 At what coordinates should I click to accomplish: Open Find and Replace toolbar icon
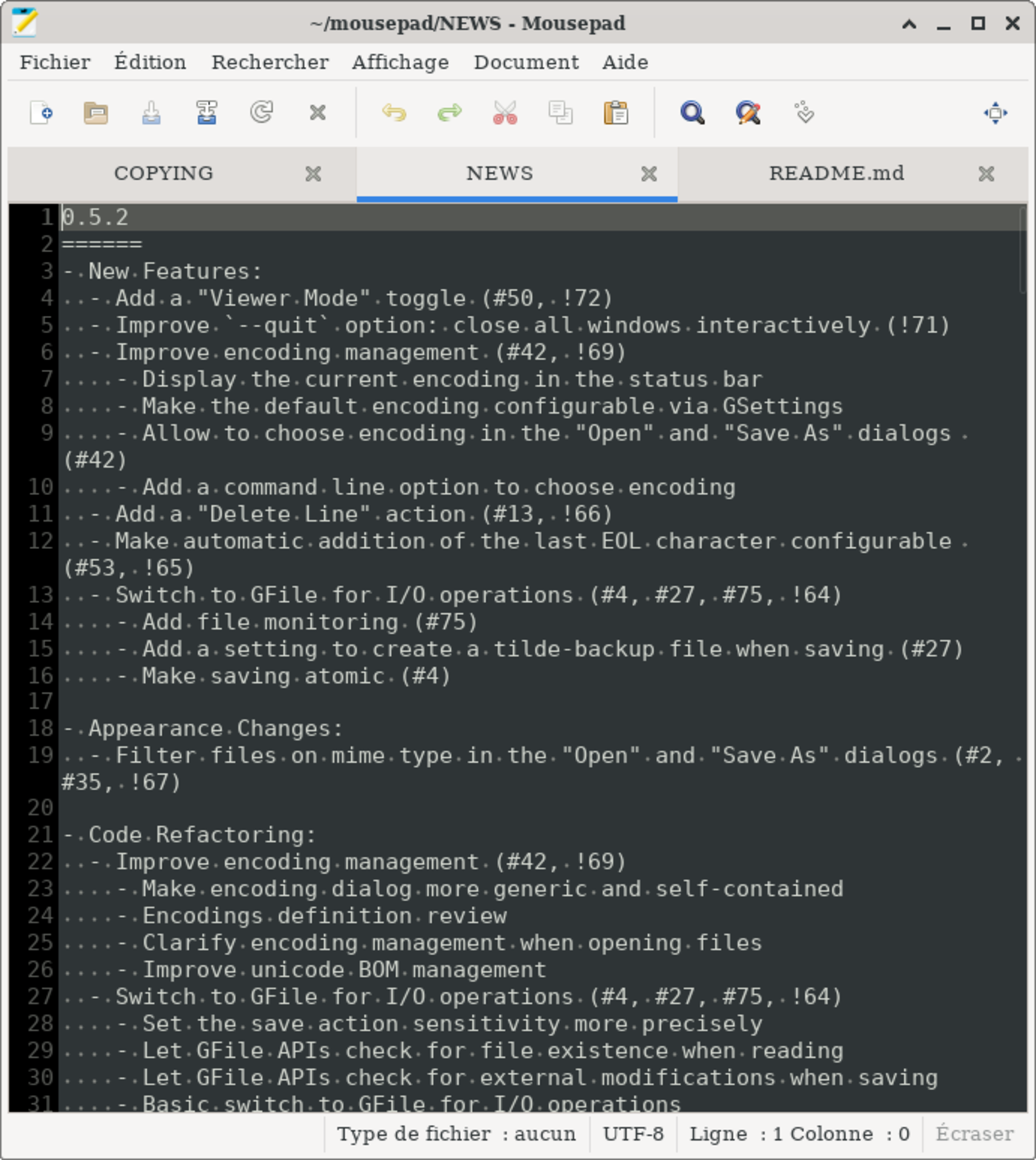pyautogui.click(x=748, y=113)
